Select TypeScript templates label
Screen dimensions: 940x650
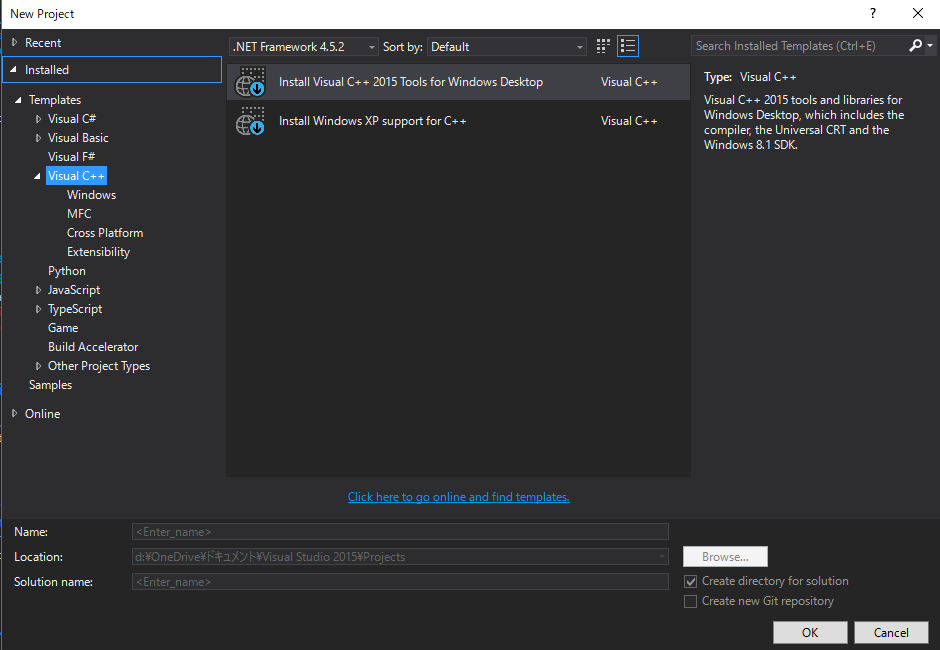click(x=75, y=309)
